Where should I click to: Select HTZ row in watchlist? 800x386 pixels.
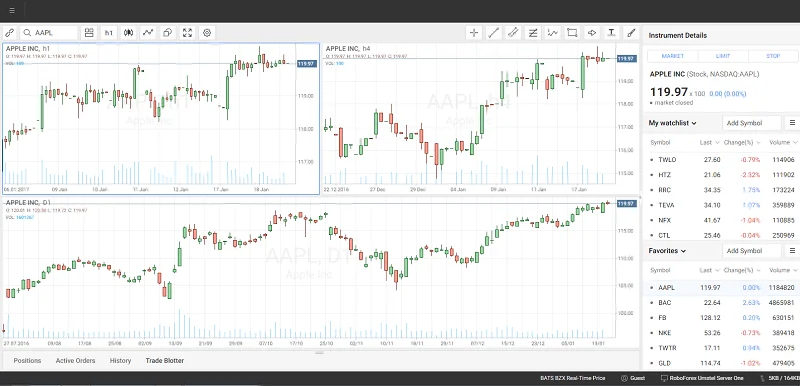(722, 175)
